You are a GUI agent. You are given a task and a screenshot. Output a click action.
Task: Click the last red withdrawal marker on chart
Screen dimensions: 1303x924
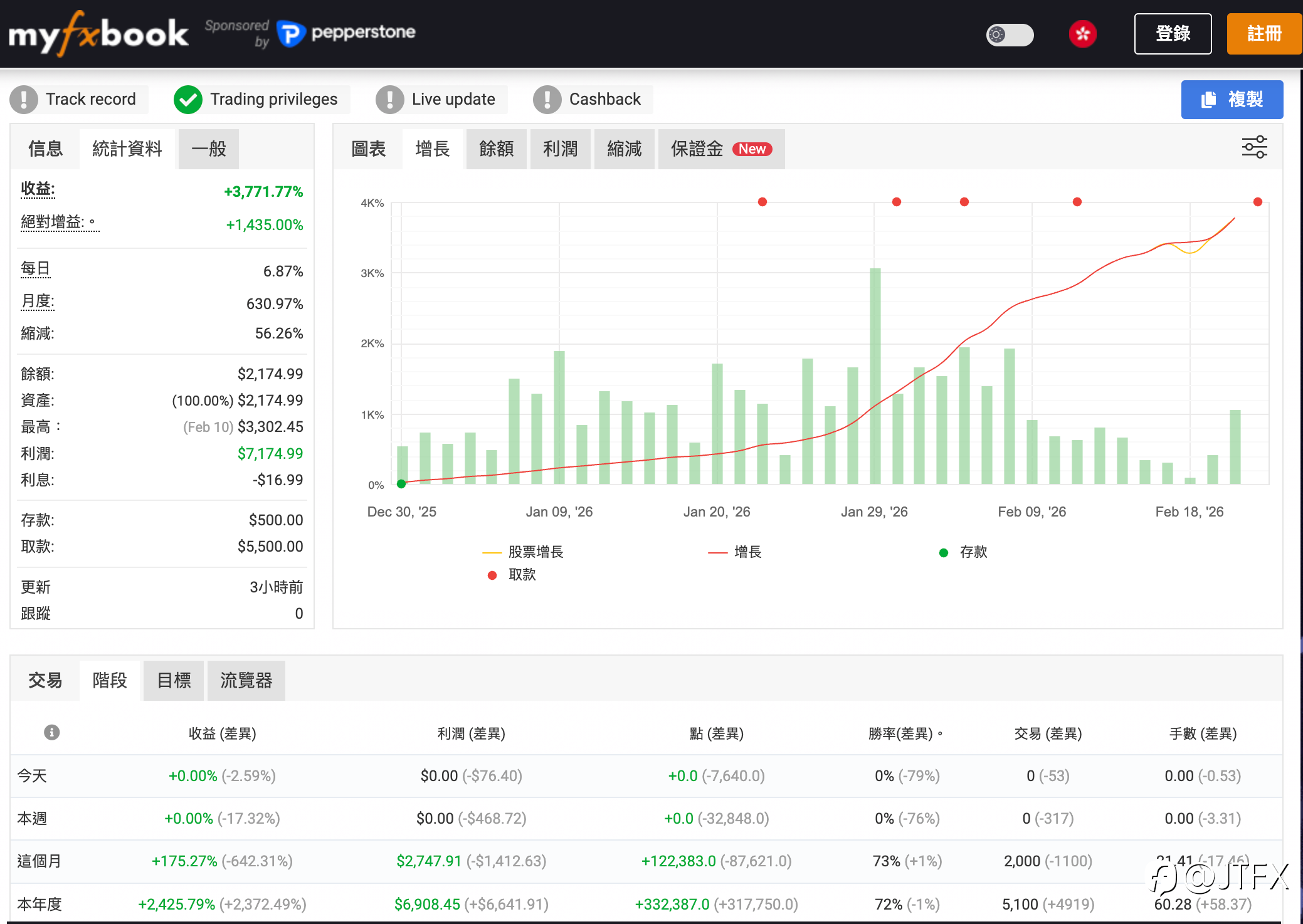click(1257, 202)
